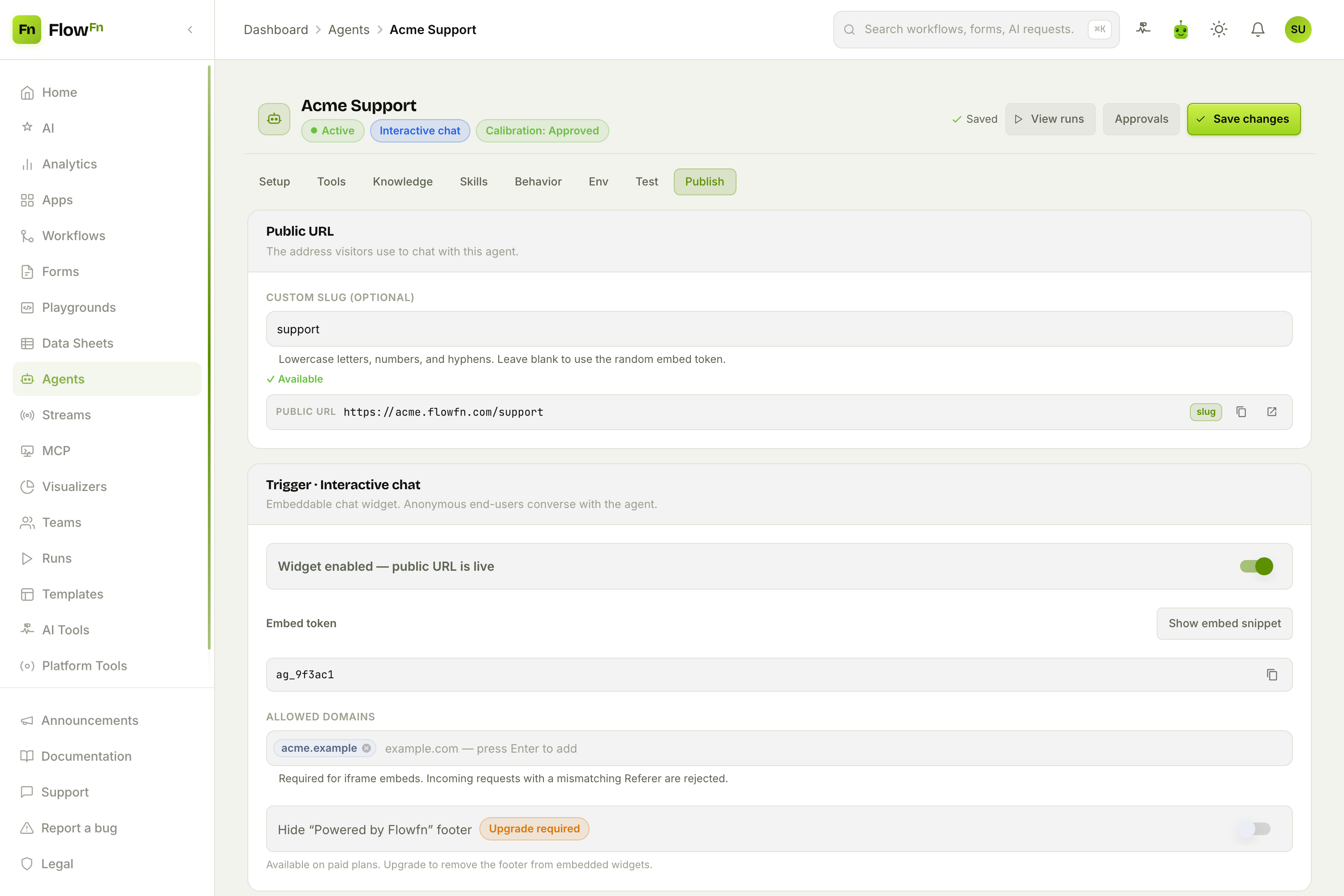Copy the embed token ag_9f3ac1

tap(1272, 675)
